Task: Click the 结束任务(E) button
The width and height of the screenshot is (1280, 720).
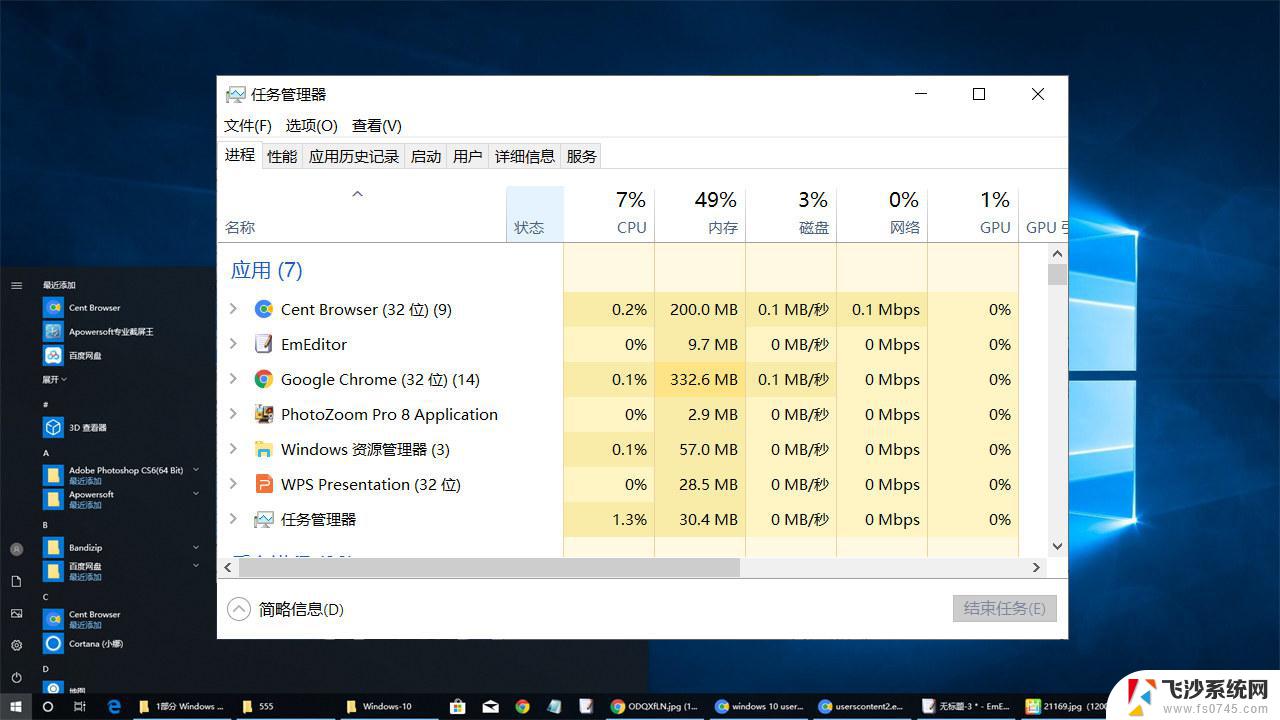Action: coord(1005,608)
